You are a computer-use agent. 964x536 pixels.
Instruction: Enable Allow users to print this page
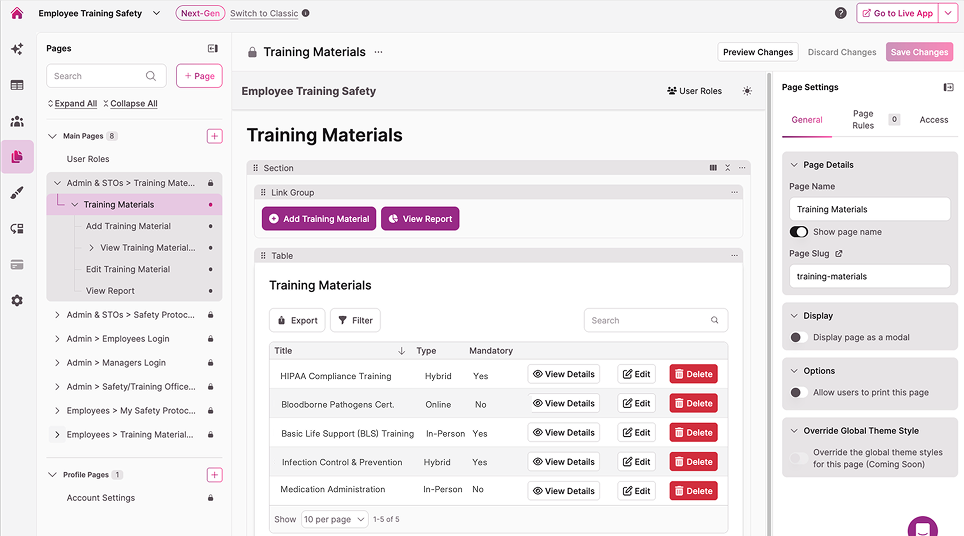pos(799,392)
